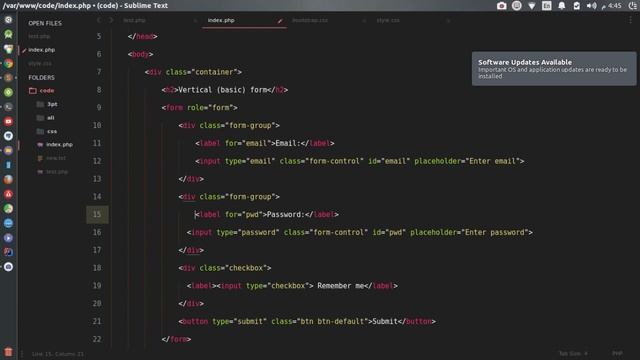Screen dimensions: 640x360
Task: Open the red YouTube-style launcher icon
Action: tap(8, 122)
